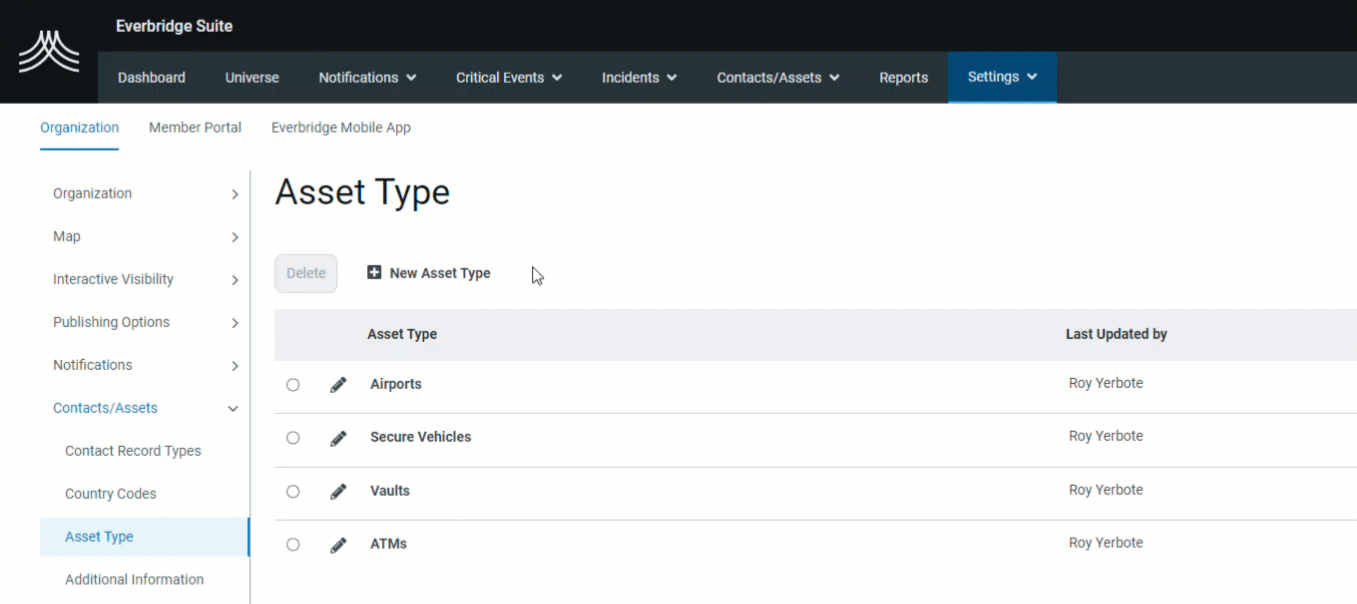Edit Secure Vehicles via pencil icon
The image size is (1357, 604).
pos(338,438)
